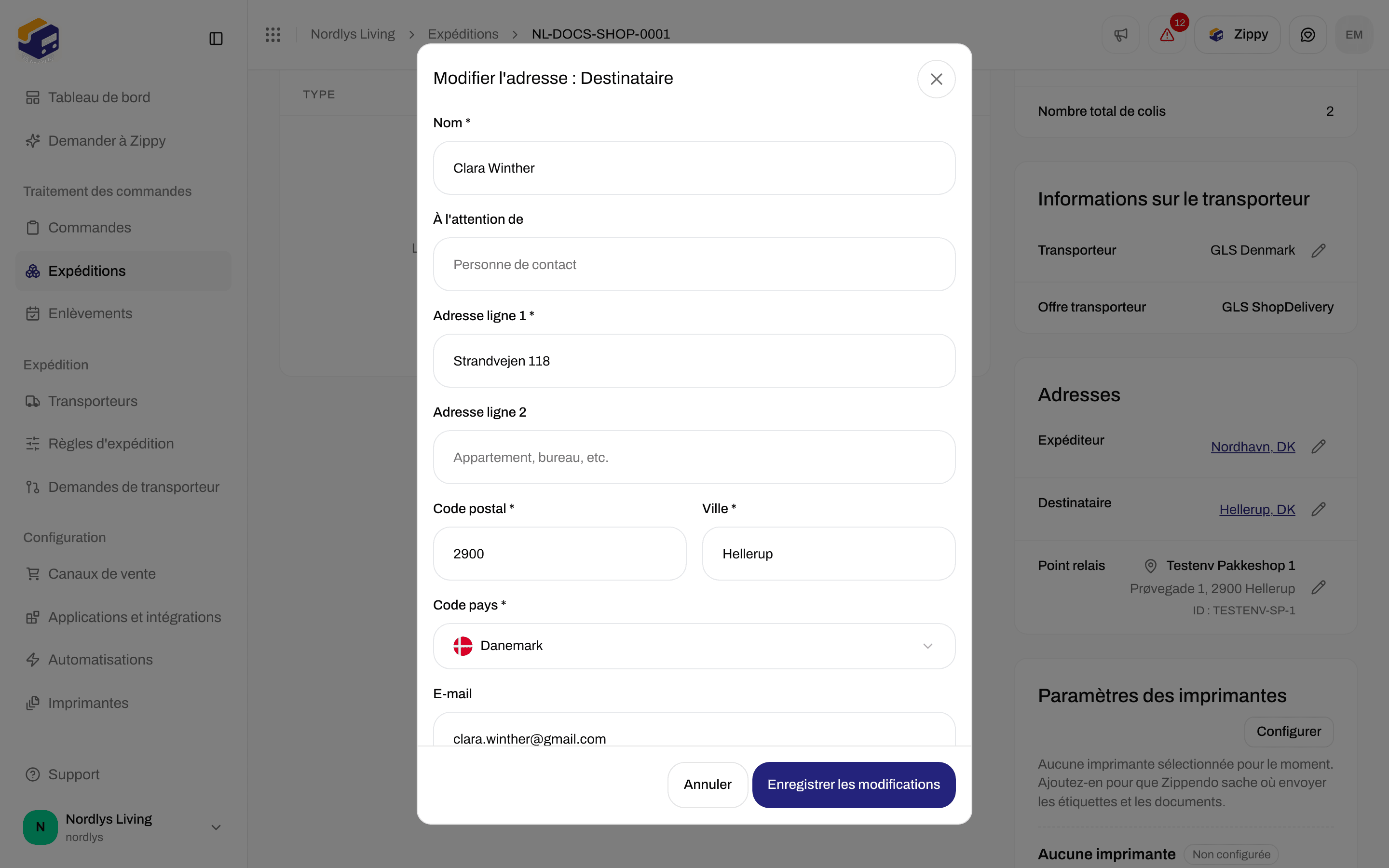Screen dimensions: 1389x868
Task: Expand the Nordlys Living account switcher
Action: (x=123, y=827)
